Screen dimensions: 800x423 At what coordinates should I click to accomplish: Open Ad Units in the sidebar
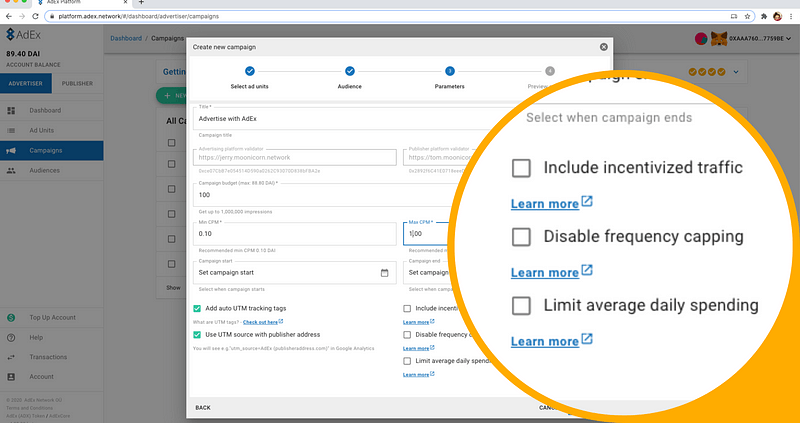pos(52,131)
